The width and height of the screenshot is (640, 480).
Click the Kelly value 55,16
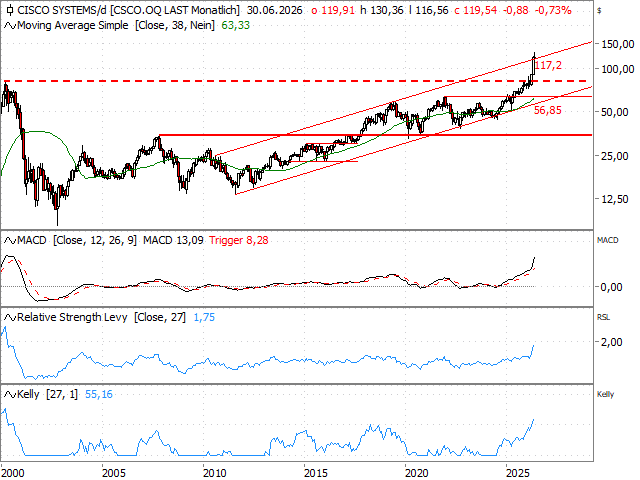(99, 394)
